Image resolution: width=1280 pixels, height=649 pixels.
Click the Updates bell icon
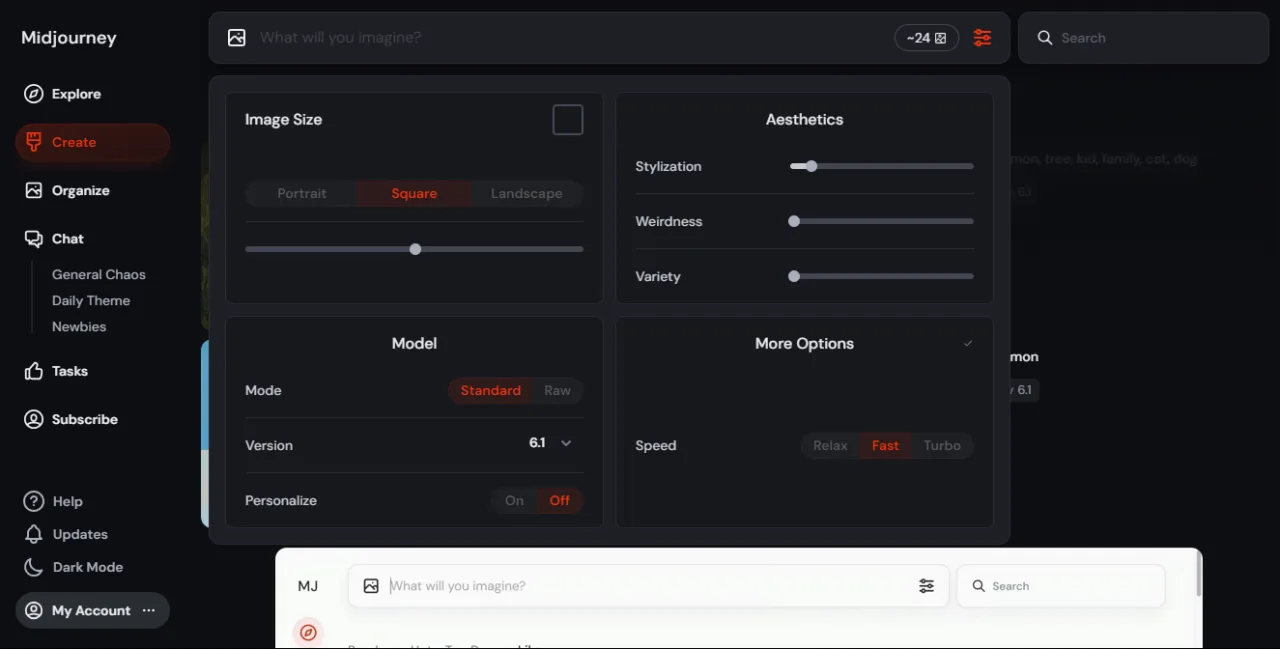tap(34, 534)
